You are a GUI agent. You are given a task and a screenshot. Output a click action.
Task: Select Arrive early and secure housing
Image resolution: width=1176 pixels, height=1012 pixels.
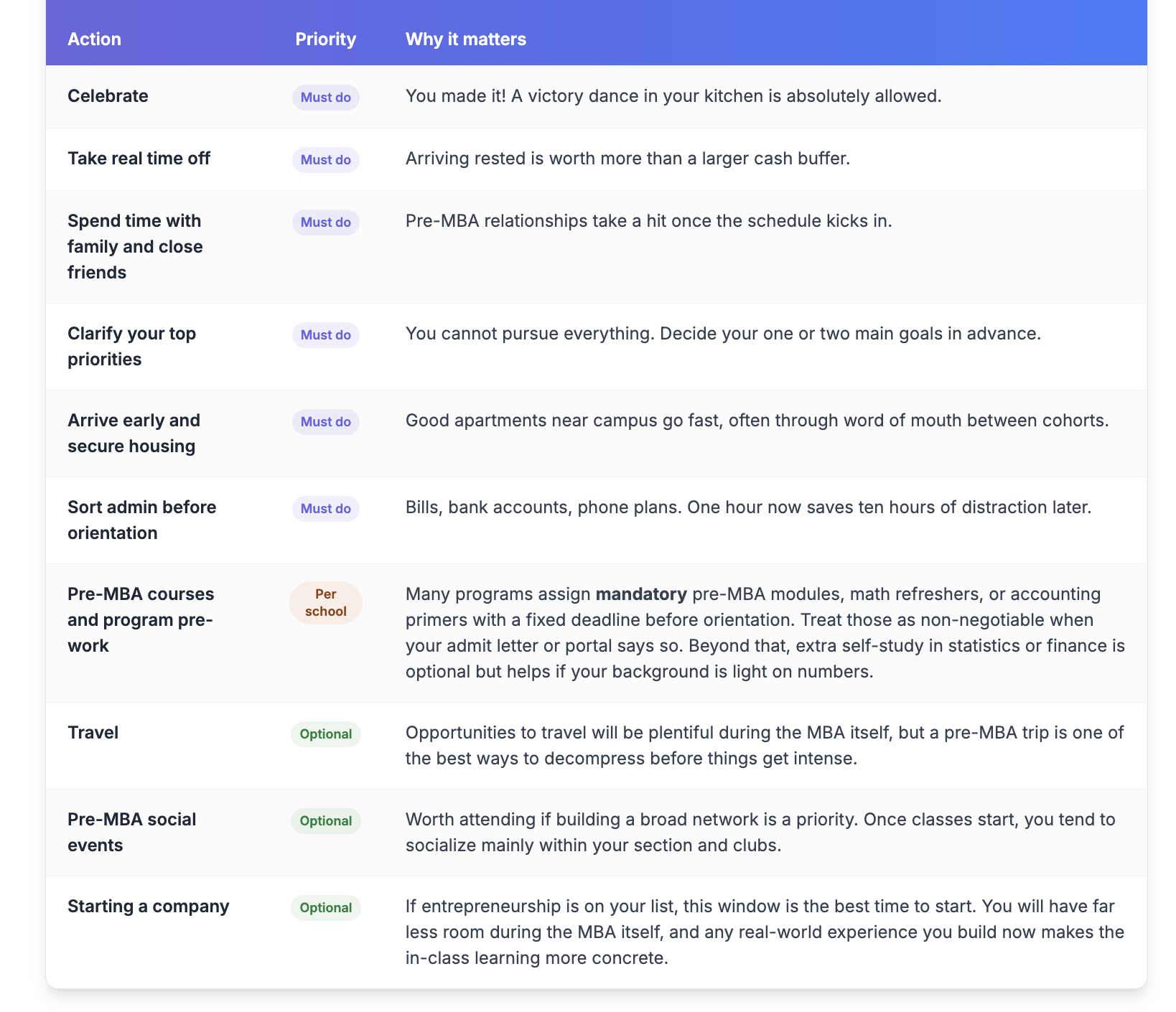[x=134, y=434]
